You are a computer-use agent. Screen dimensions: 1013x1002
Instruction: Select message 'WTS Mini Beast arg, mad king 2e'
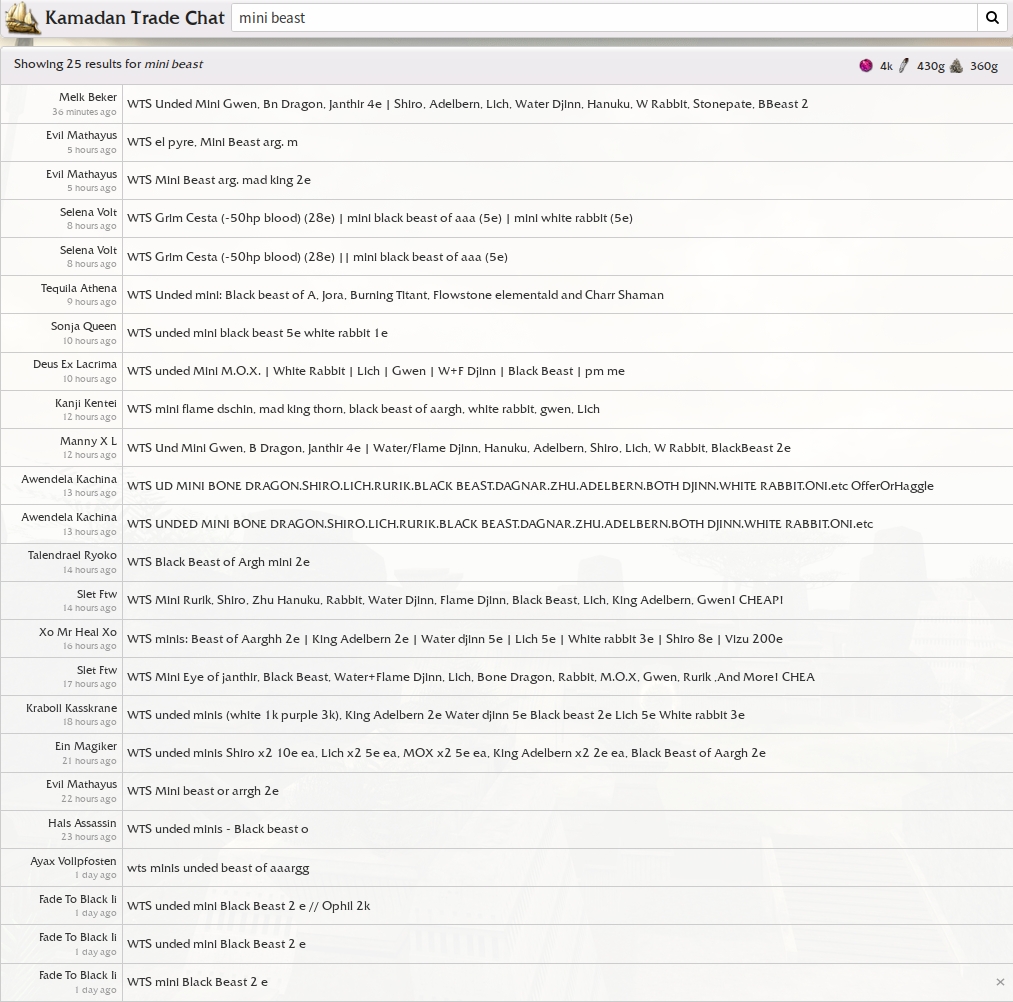pos(219,180)
